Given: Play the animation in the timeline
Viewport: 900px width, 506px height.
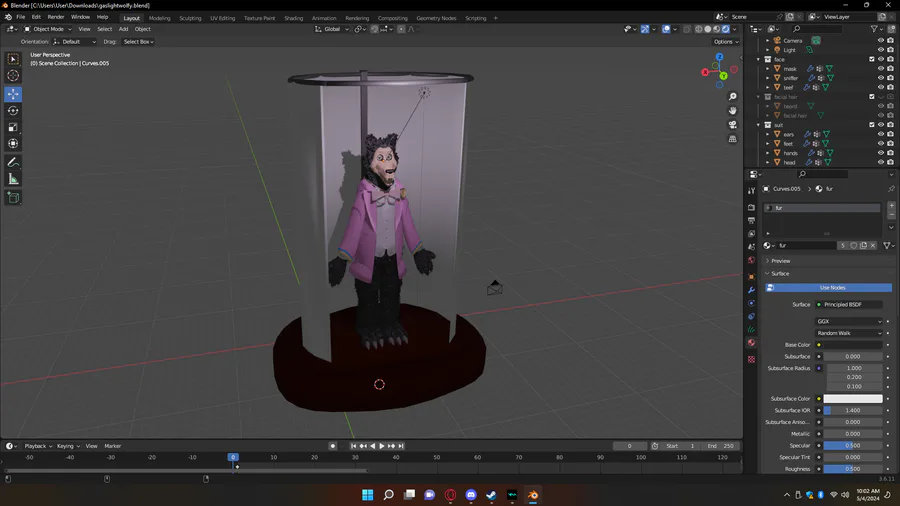Looking at the screenshot, I should click(382, 446).
